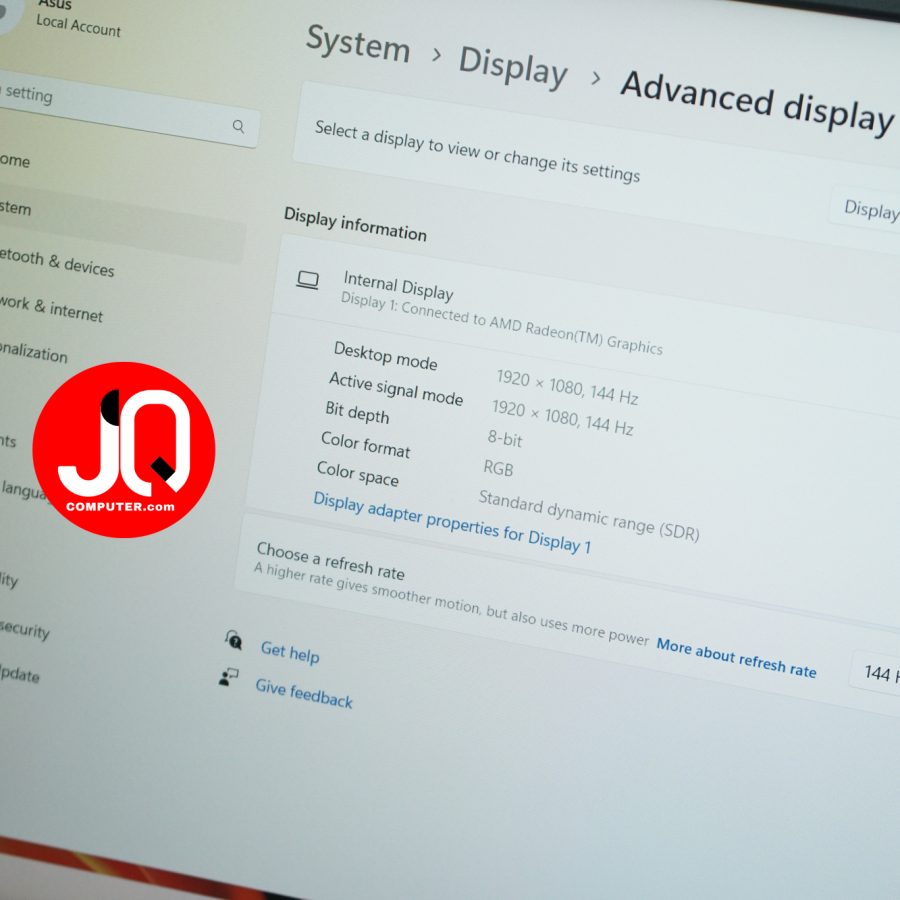This screenshot has height=900, width=900.
Task: Open the display selection dropdown
Action: click(866, 209)
